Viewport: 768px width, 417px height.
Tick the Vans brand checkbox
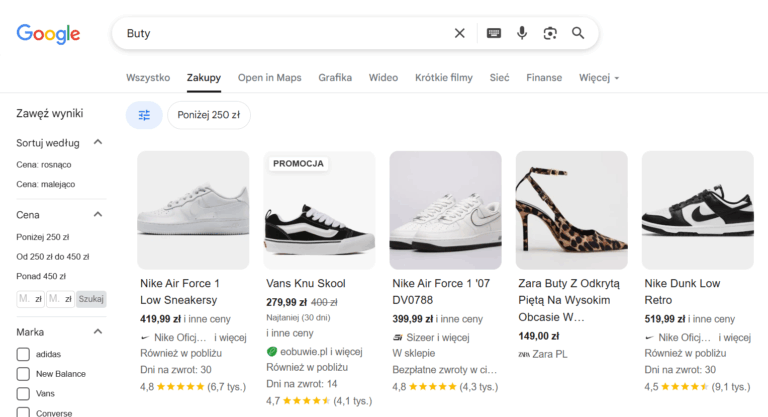click(23, 394)
